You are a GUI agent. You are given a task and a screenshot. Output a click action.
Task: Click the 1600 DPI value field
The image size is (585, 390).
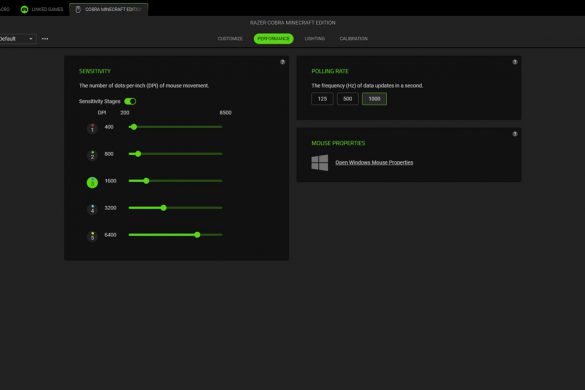(110, 181)
